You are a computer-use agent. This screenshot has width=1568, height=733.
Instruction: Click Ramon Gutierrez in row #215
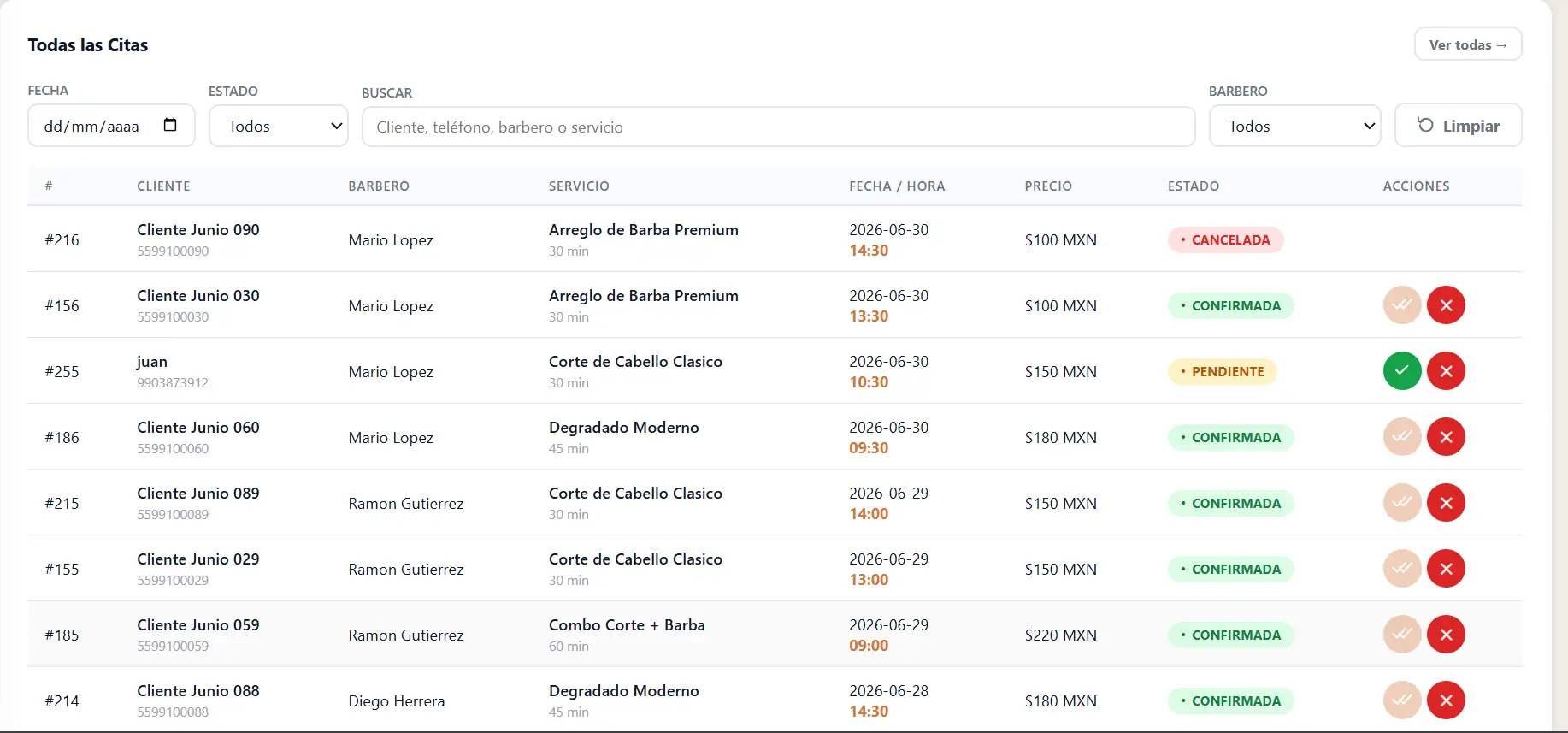coord(406,503)
